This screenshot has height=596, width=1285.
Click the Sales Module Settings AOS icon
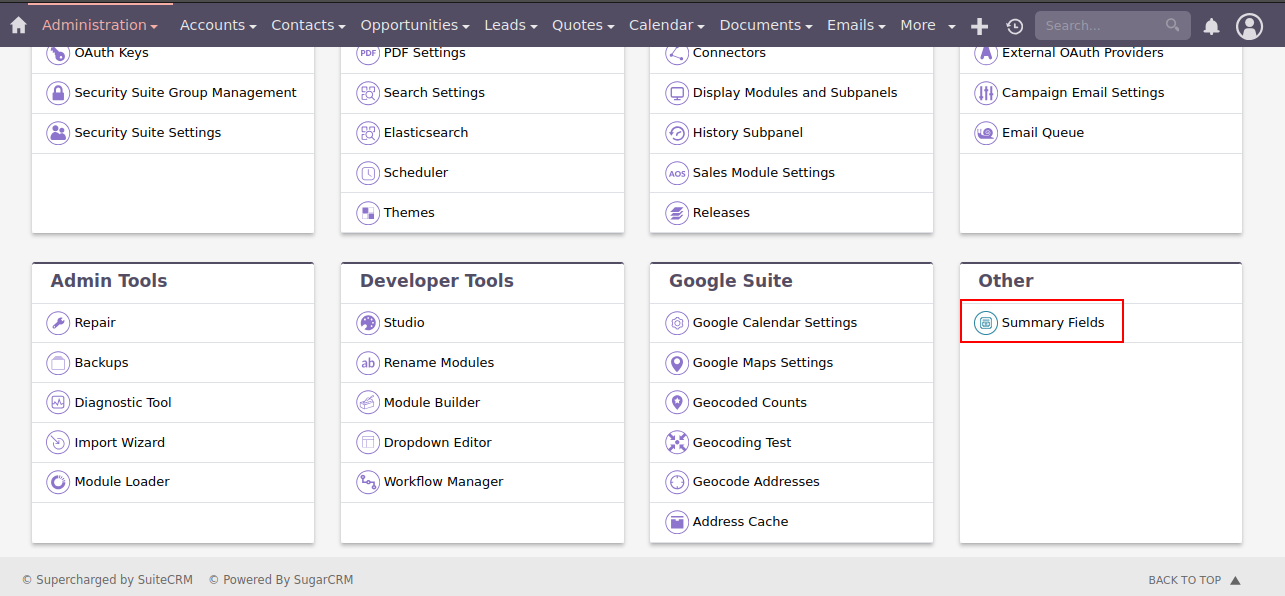pos(677,173)
